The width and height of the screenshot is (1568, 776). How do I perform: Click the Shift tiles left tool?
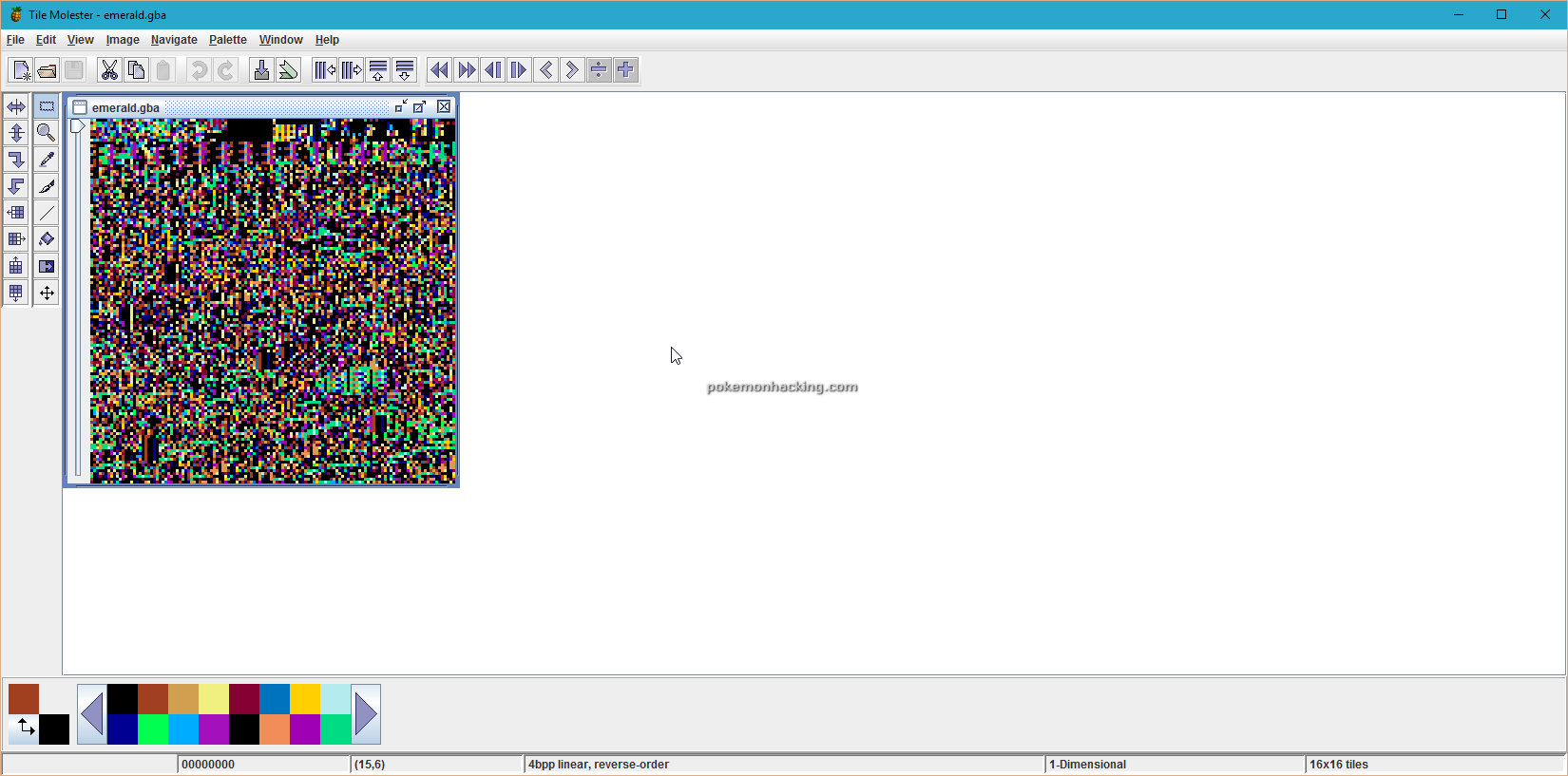(16, 213)
